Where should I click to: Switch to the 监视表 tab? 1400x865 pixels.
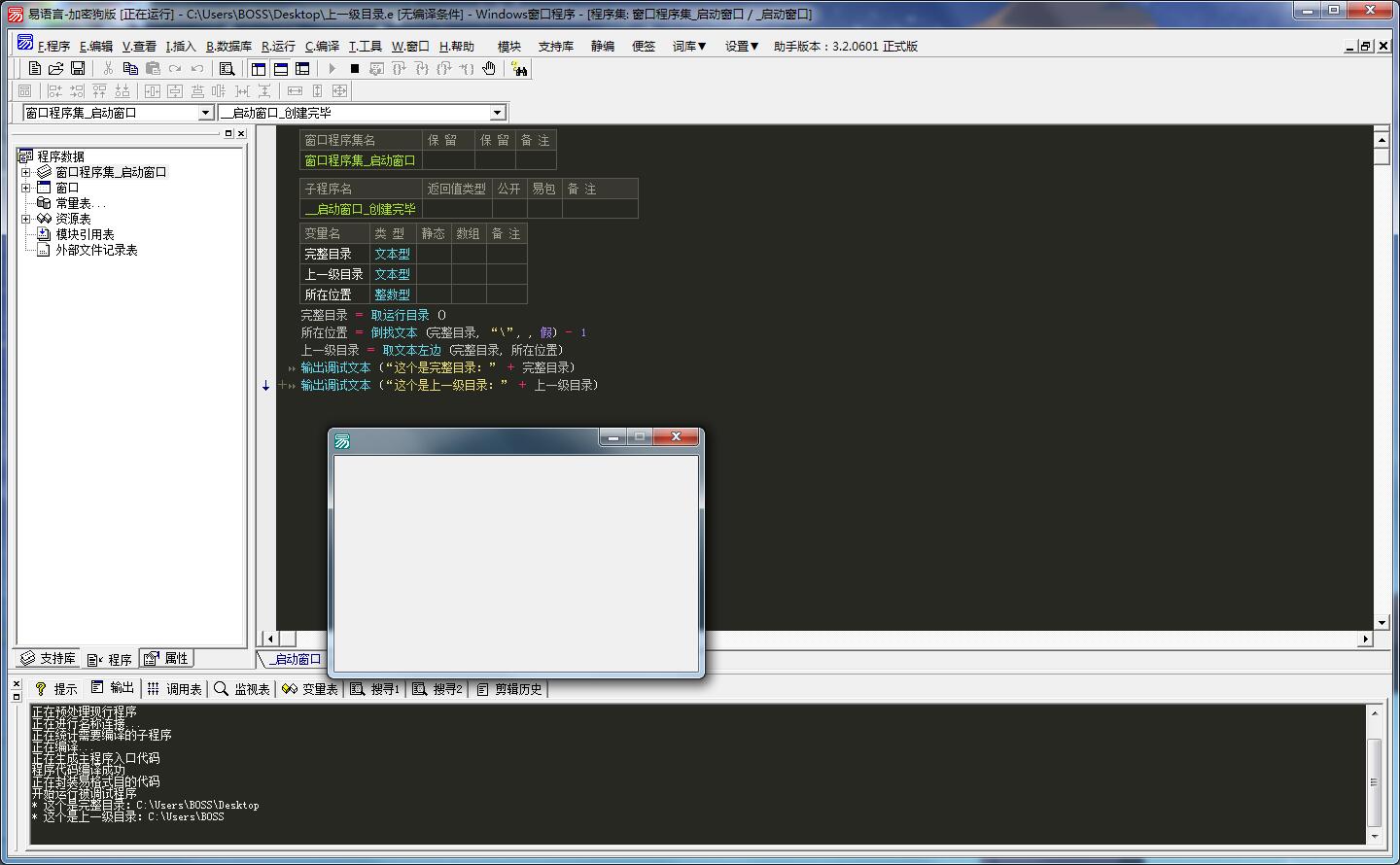click(242, 688)
